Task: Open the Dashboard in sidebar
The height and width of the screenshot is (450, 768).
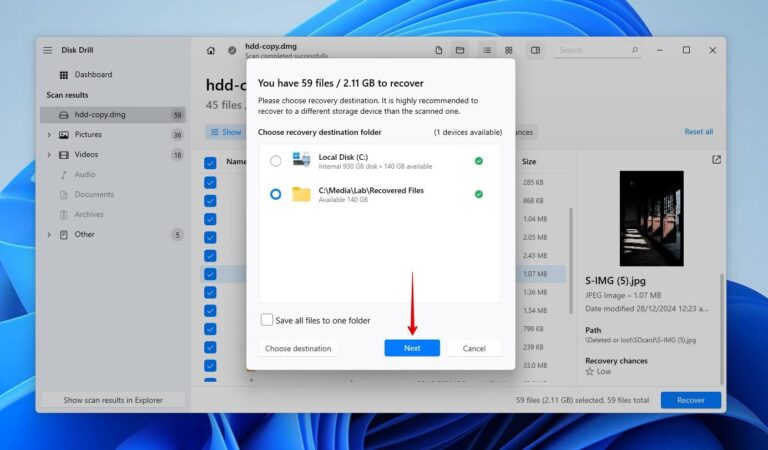Action: [92, 75]
